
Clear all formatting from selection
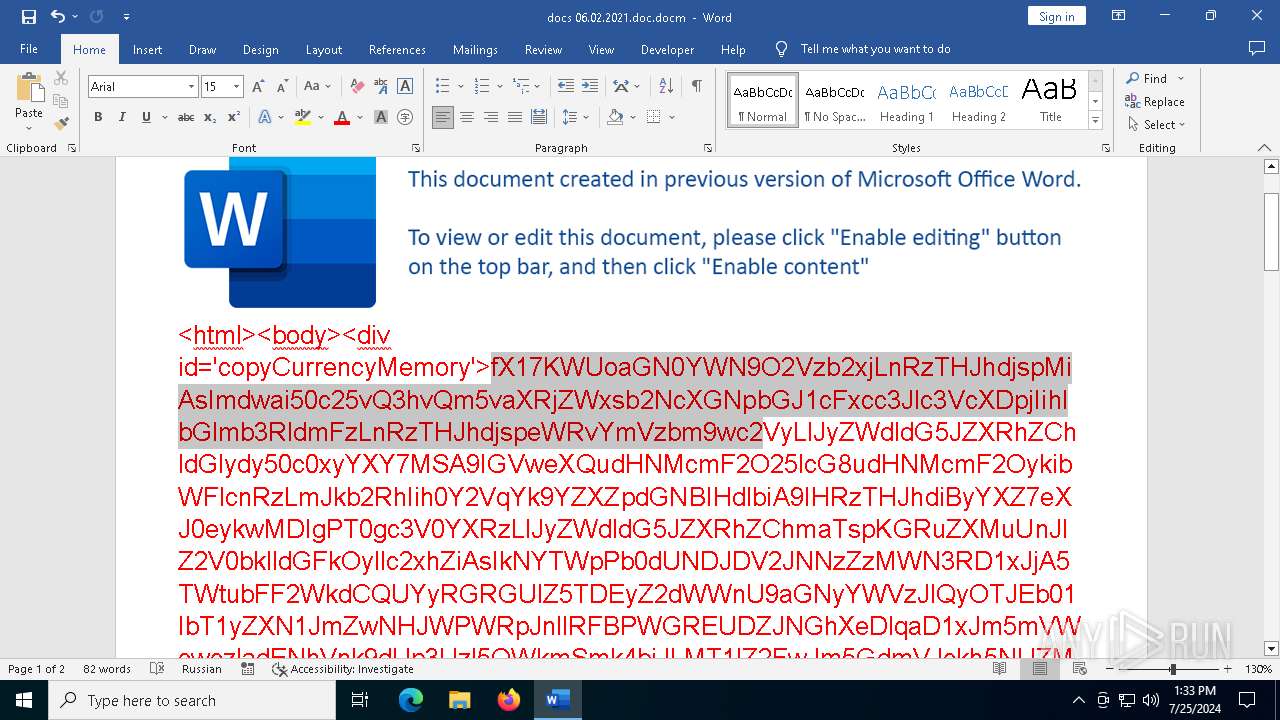[356, 87]
